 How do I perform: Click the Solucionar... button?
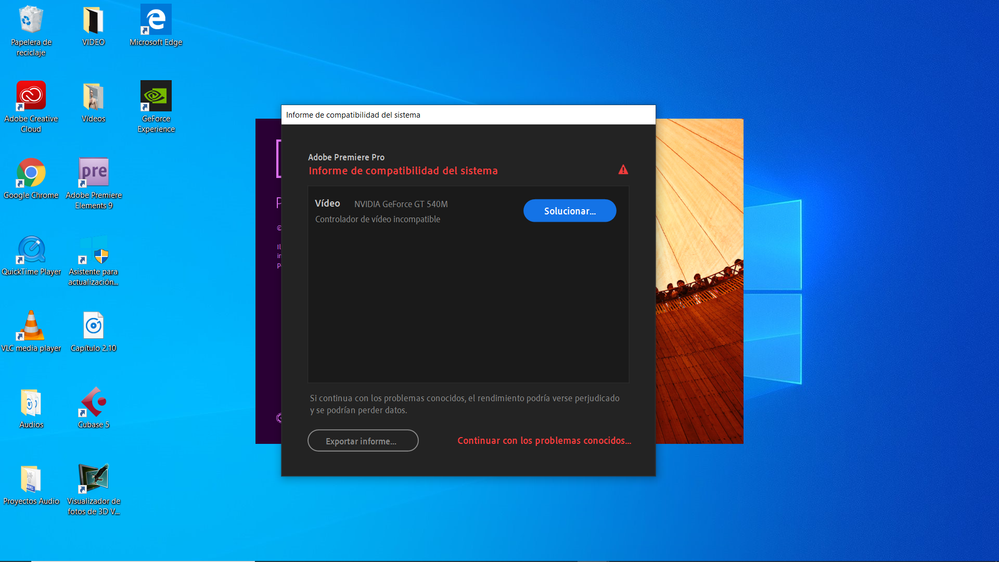(570, 211)
